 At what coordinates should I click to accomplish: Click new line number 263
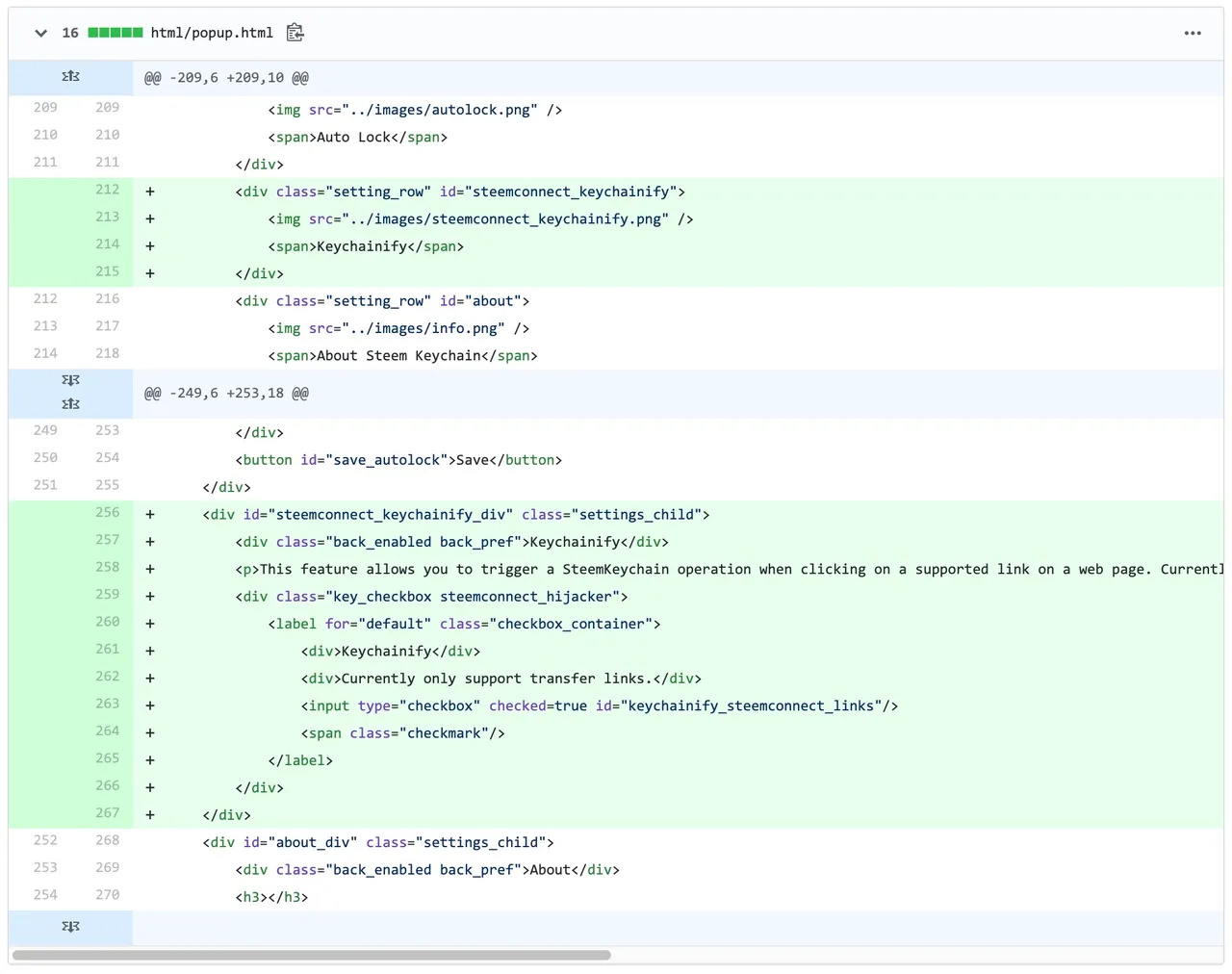click(x=108, y=704)
